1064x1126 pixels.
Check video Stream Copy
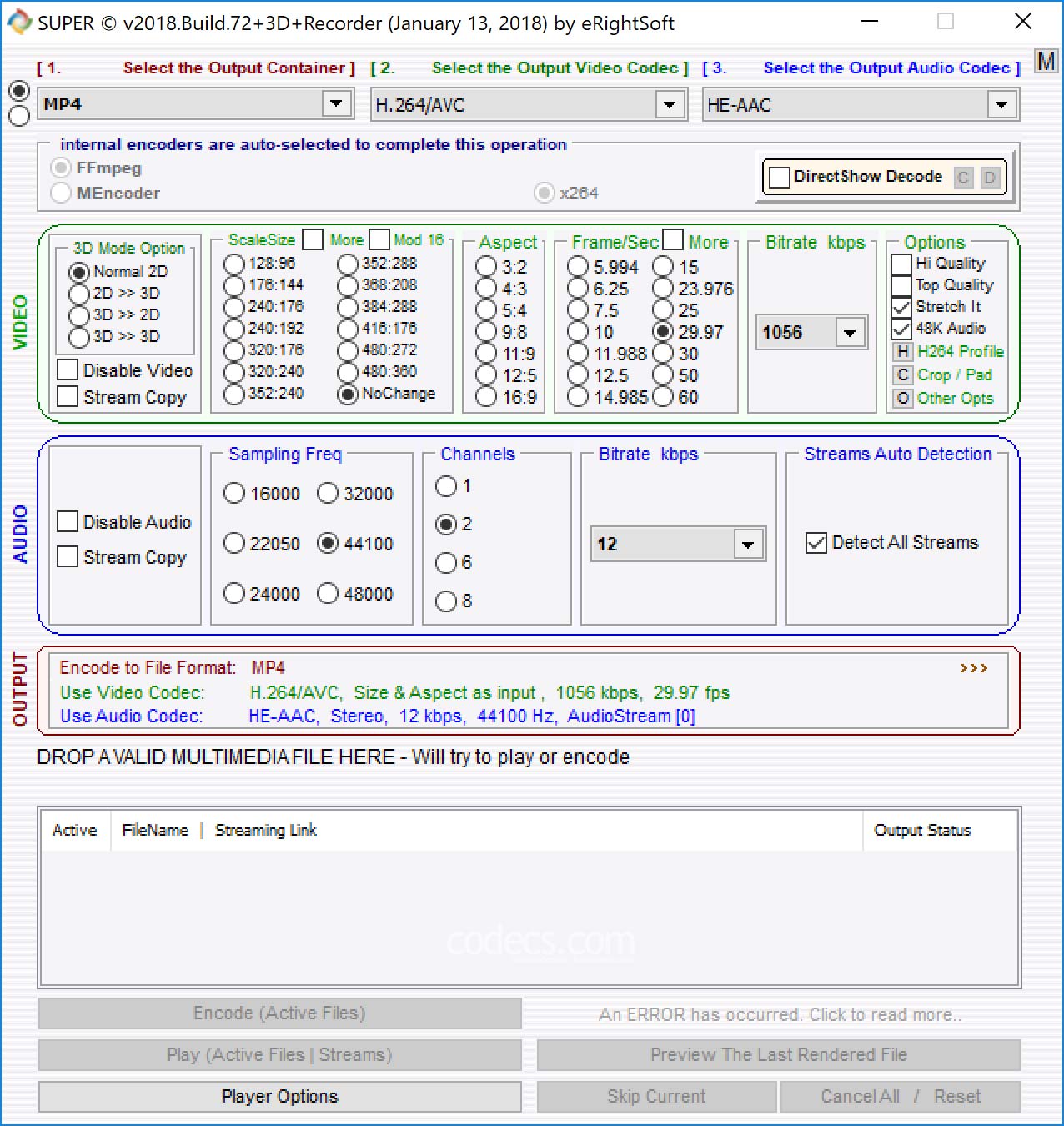[x=68, y=396]
